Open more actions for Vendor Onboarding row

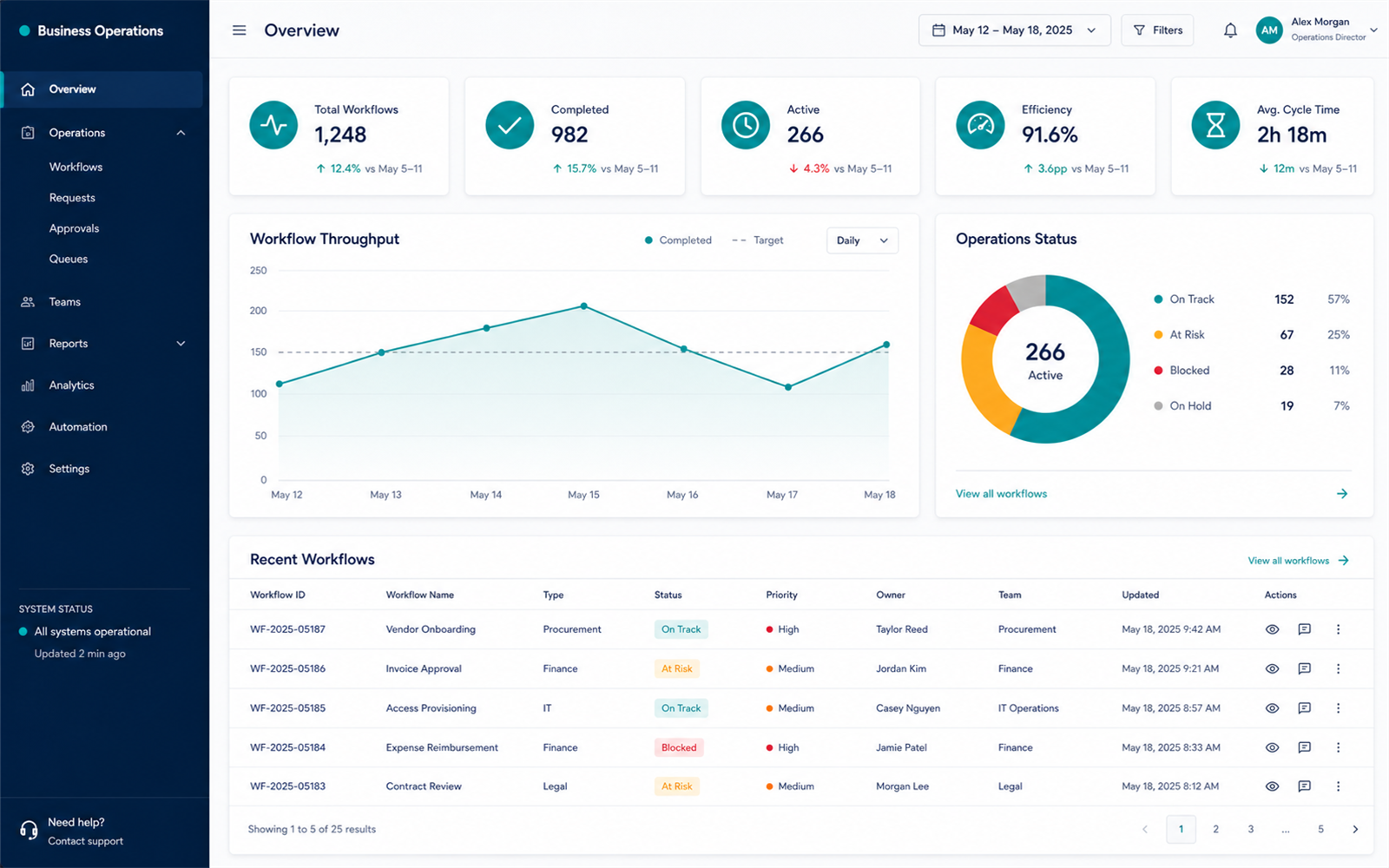[x=1338, y=629]
